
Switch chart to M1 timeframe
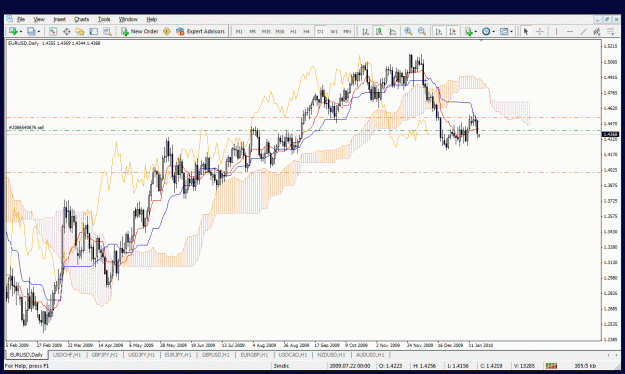coord(239,31)
